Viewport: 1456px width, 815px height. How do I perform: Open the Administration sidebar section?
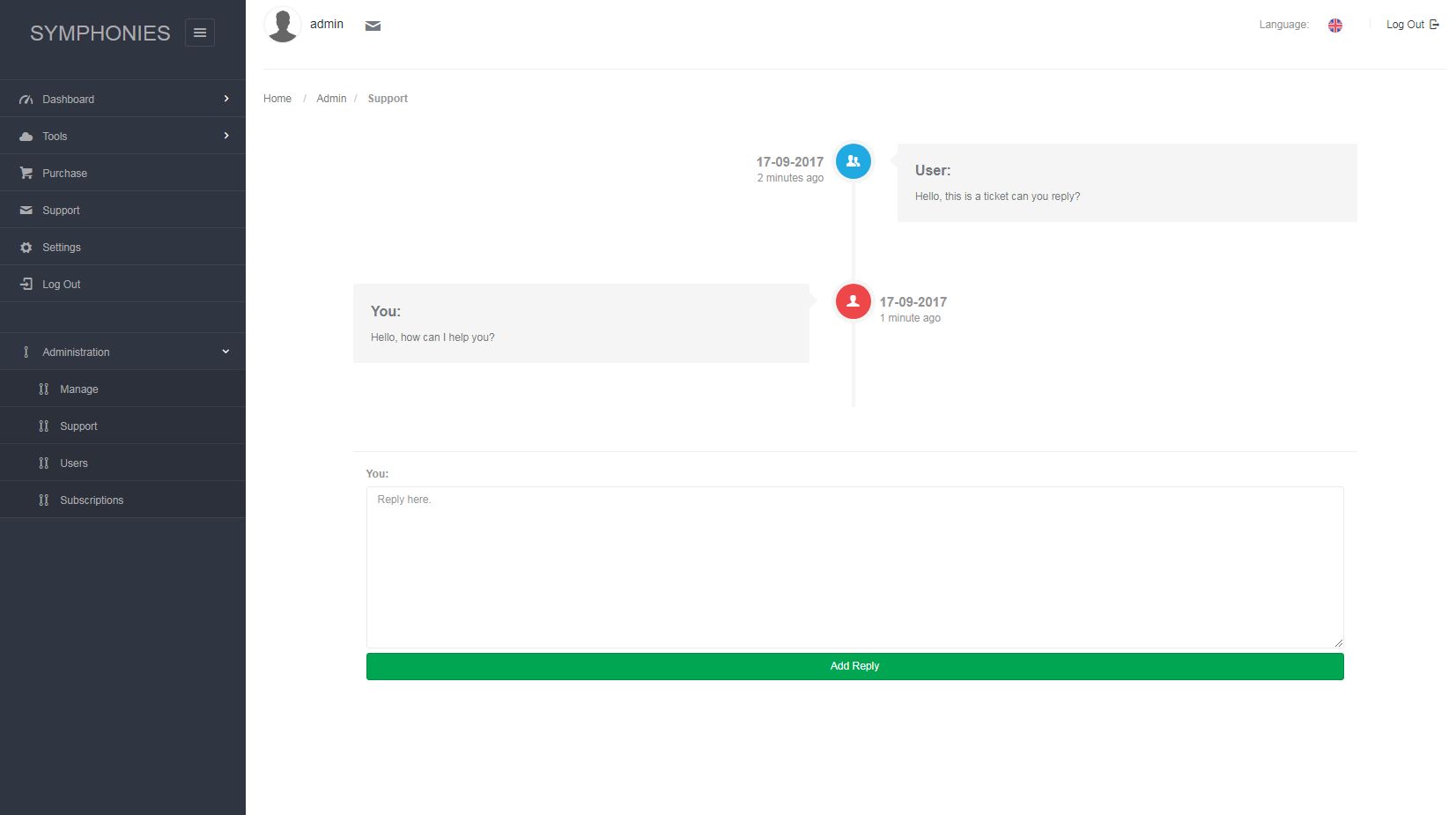coord(122,352)
